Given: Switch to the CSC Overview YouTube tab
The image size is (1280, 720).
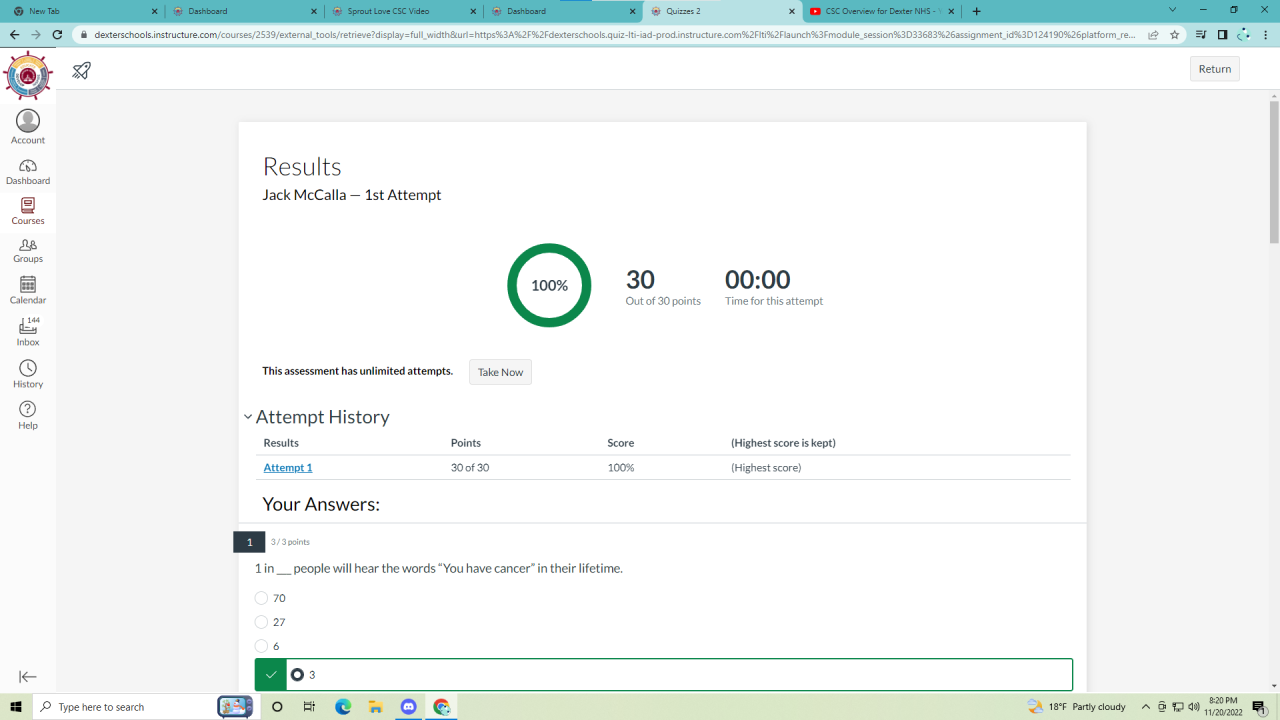Looking at the screenshot, I should coord(882,11).
